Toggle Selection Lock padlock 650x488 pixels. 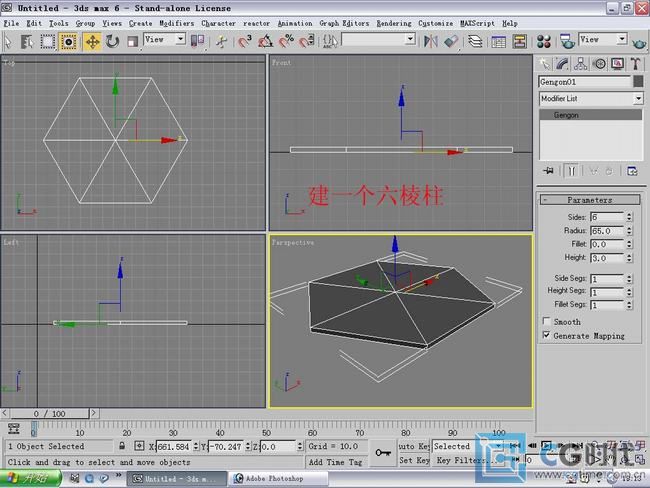(122, 446)
